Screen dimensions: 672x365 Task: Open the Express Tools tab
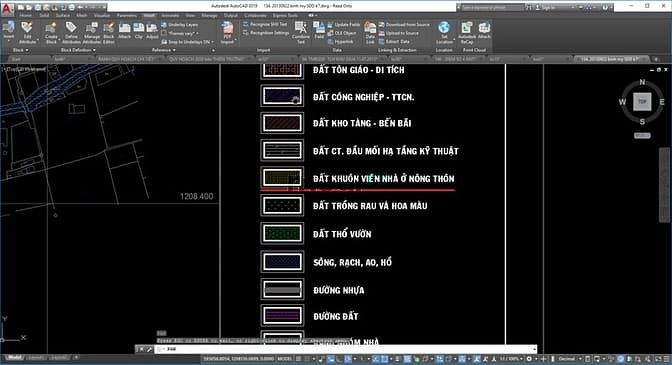[x=285, y=15]
